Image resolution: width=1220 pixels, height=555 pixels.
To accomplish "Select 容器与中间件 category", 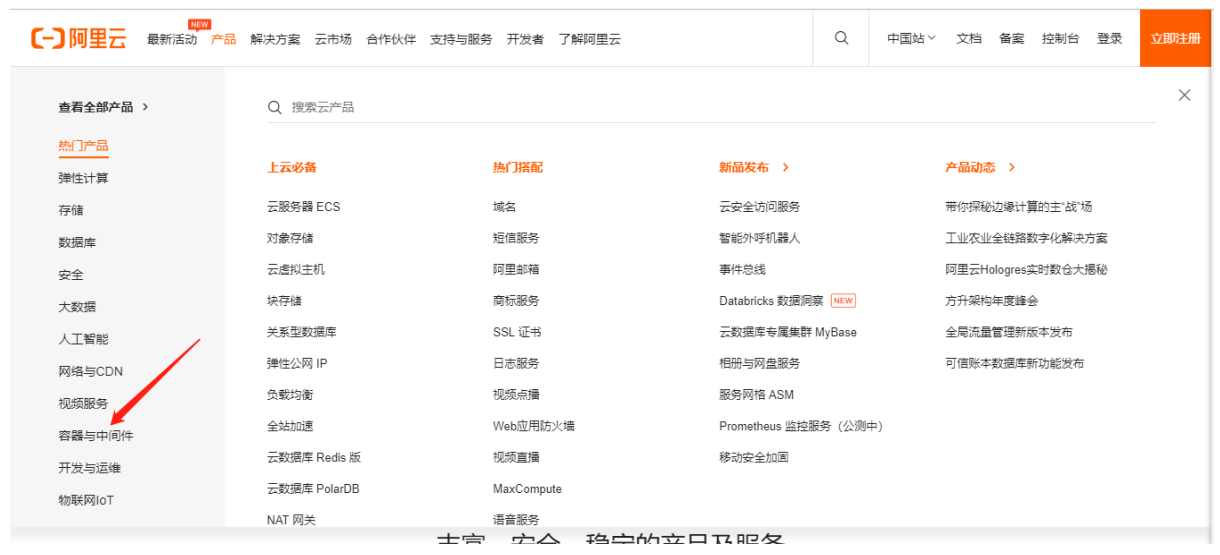I will pyautogui.click(x=96, y=436).
